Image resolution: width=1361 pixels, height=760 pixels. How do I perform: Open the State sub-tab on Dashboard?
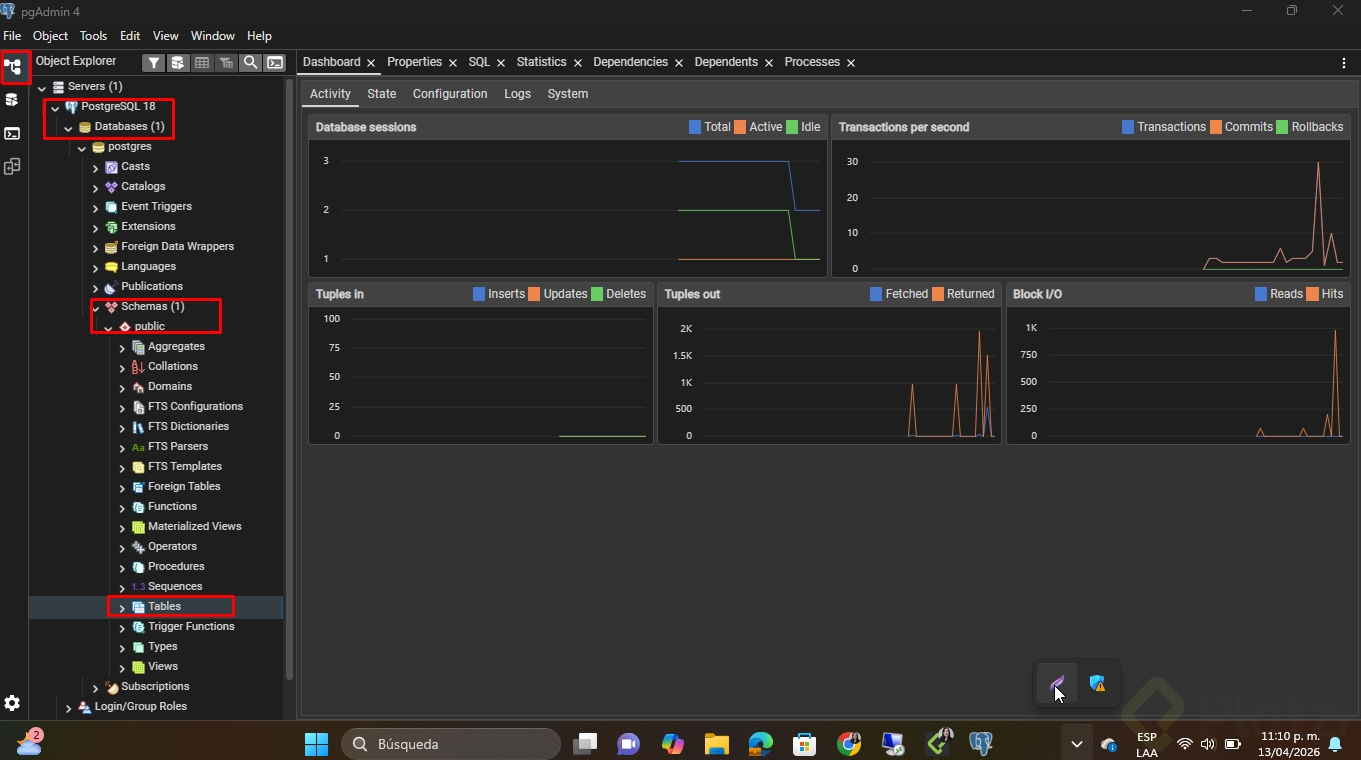tap(382, 94)
